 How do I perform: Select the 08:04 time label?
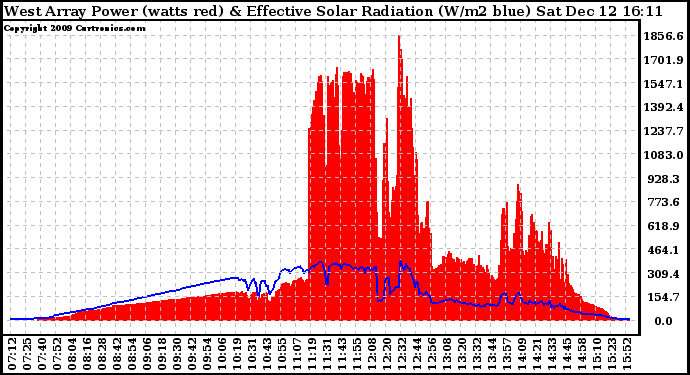[72, 354]
